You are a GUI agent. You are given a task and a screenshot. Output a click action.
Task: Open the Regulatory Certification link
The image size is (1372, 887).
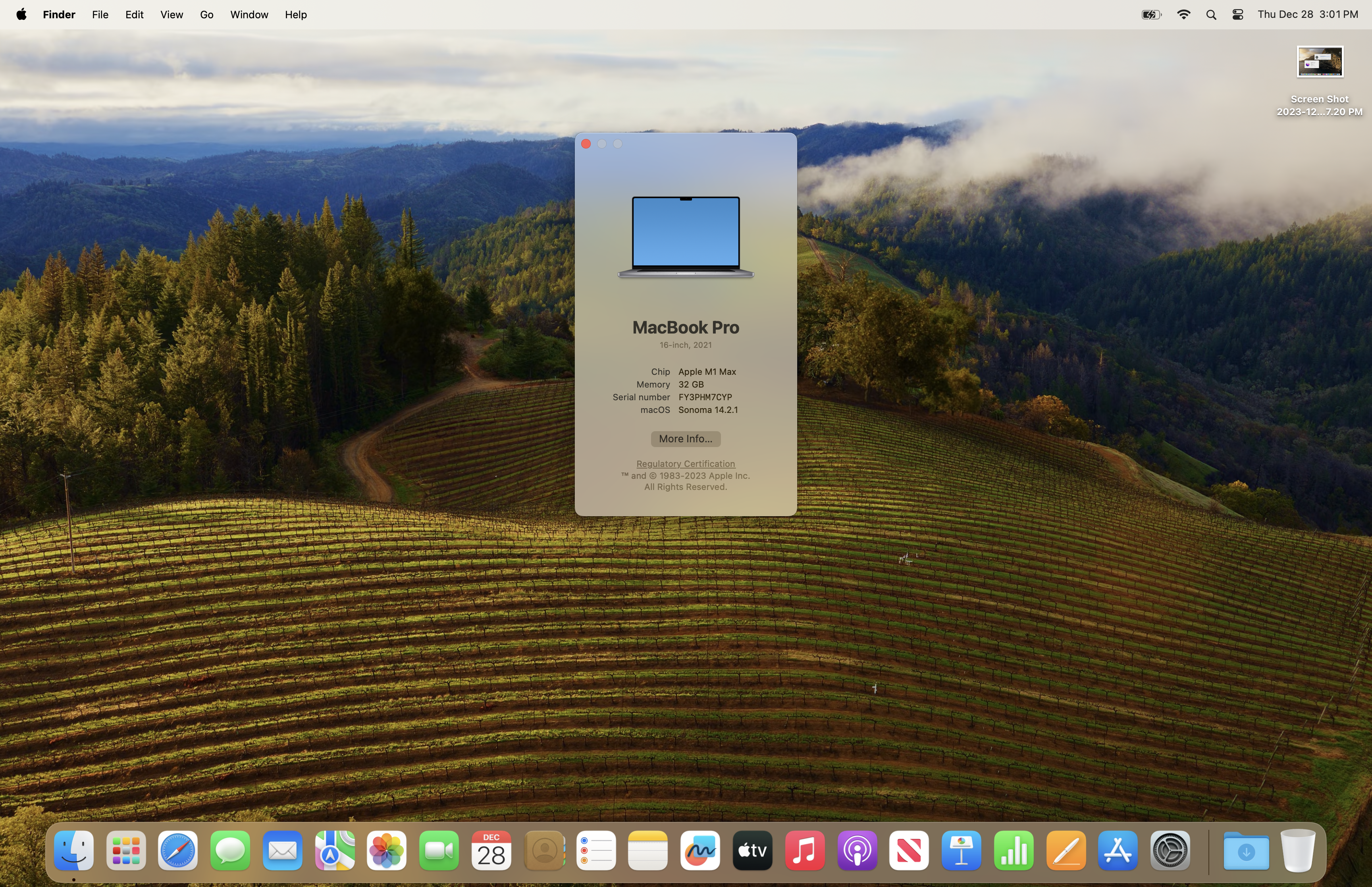pos(685,464)
